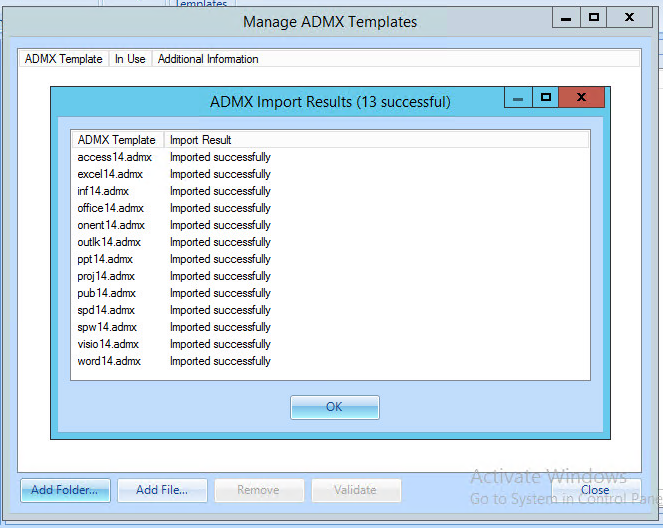Click the Additional Information column header
Image resolution: width=663 pixels, height=528 pixels.
pyautogui.click(x=396, y=59)
